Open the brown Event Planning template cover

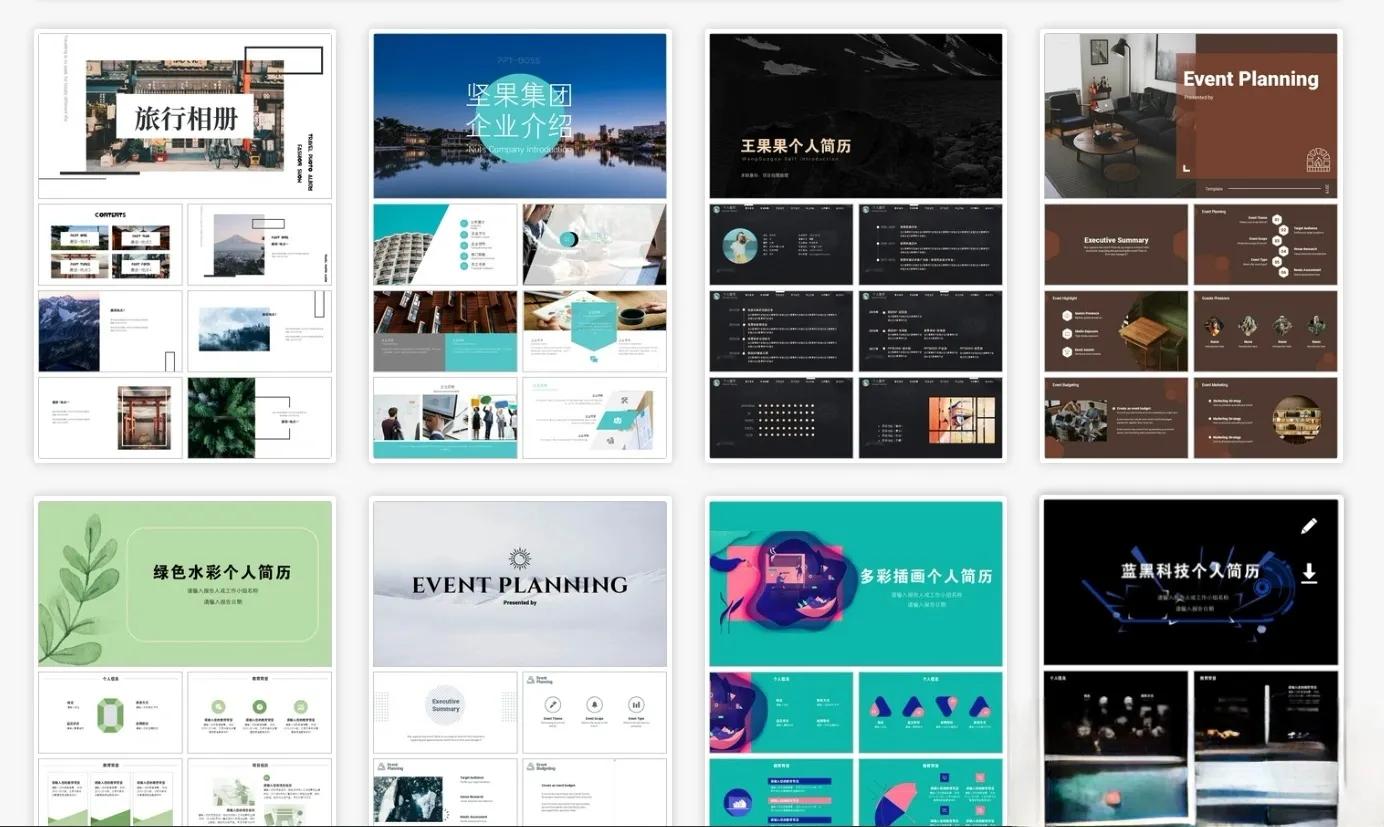click(1191, 116)
